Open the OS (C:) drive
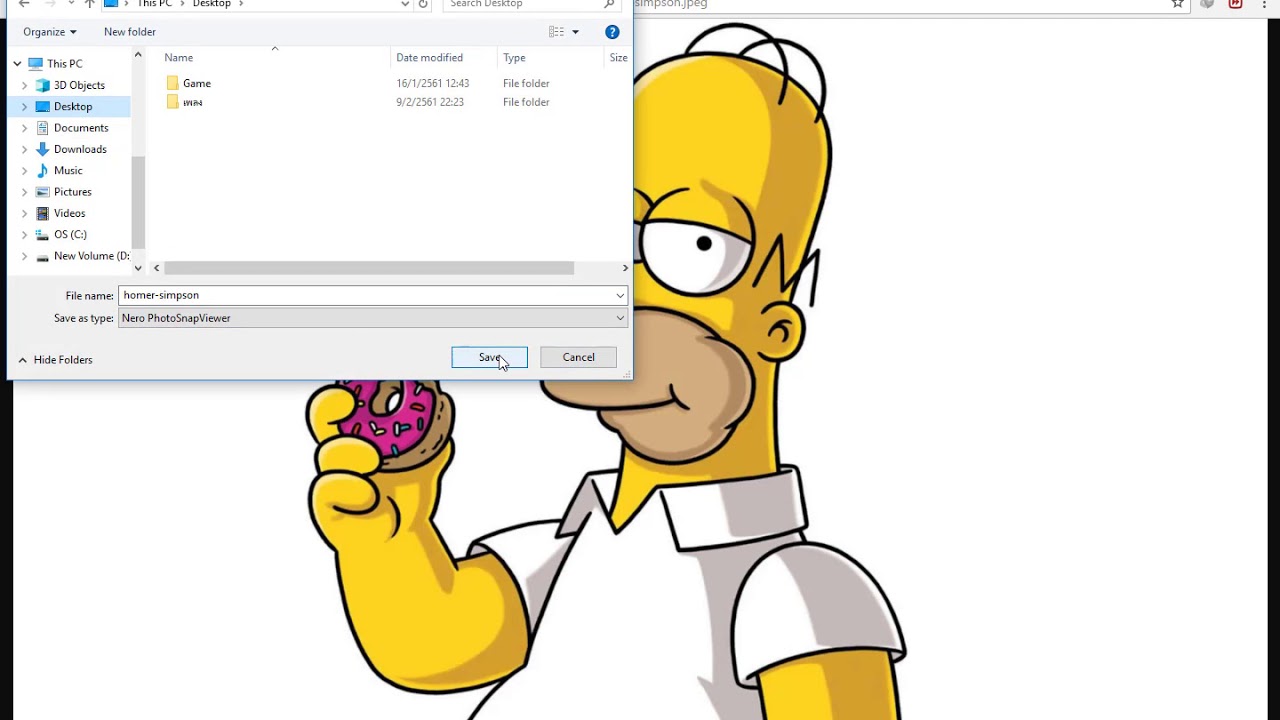Image resolution: width=1280 pixels, height=720 pixels. tap(70, 234)
